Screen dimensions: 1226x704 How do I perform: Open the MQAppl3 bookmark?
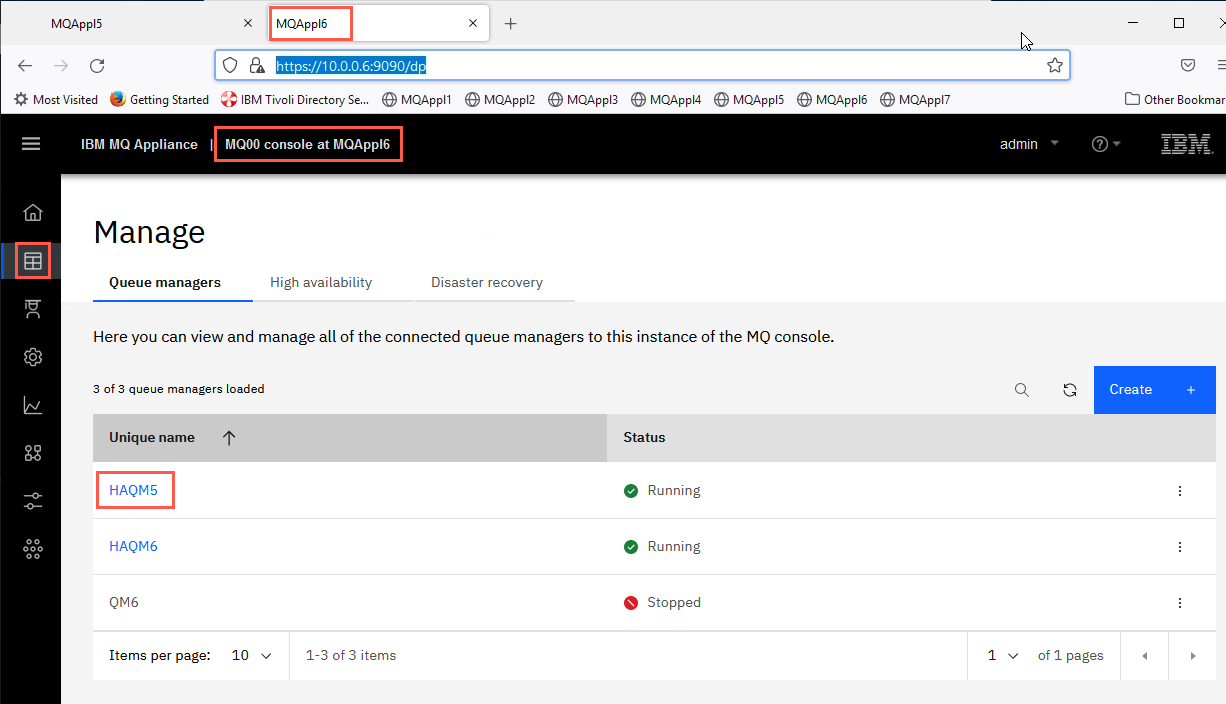(583, 99)
